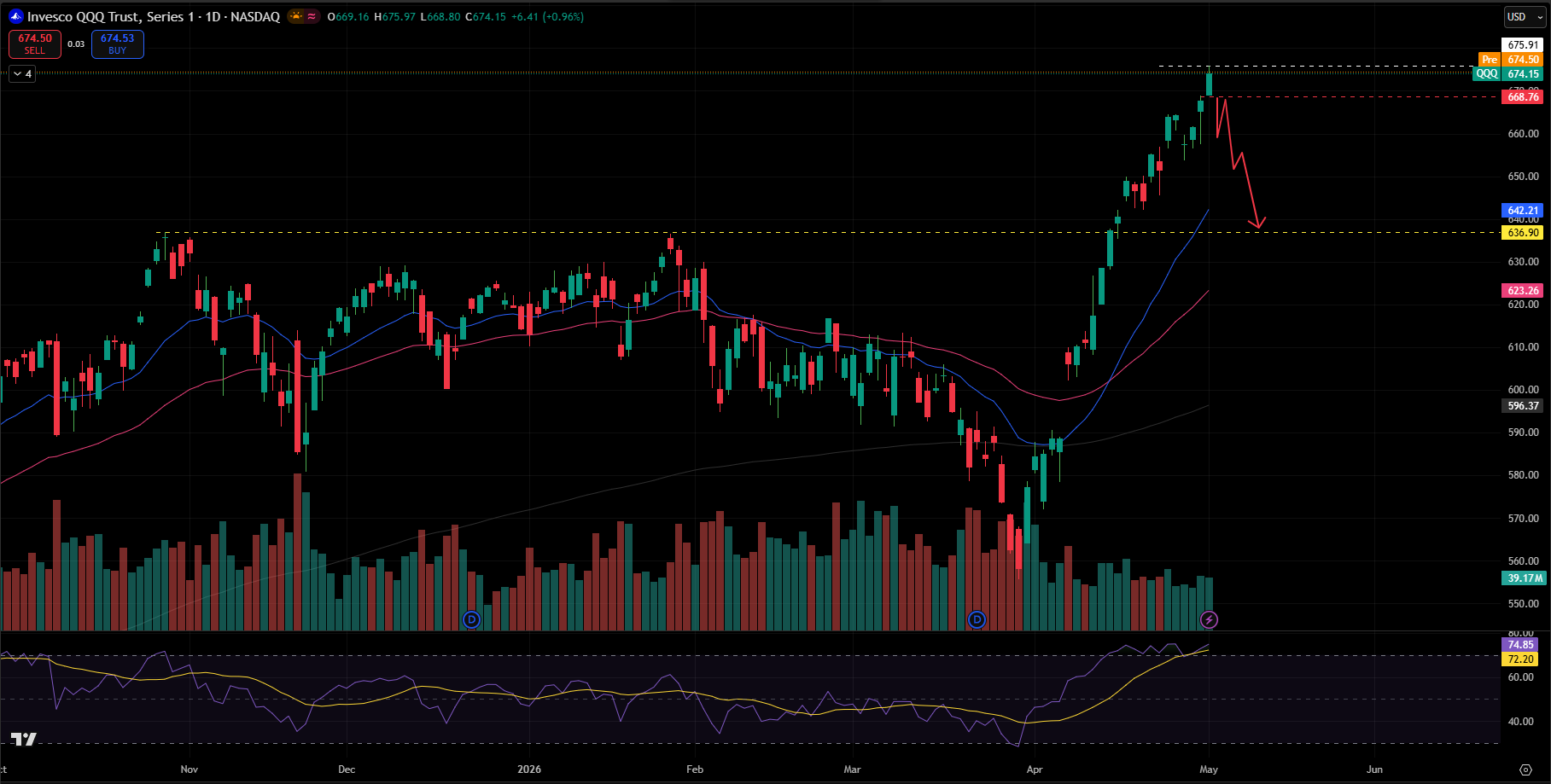Click the red 674.50 SELL button

point(35,44)
